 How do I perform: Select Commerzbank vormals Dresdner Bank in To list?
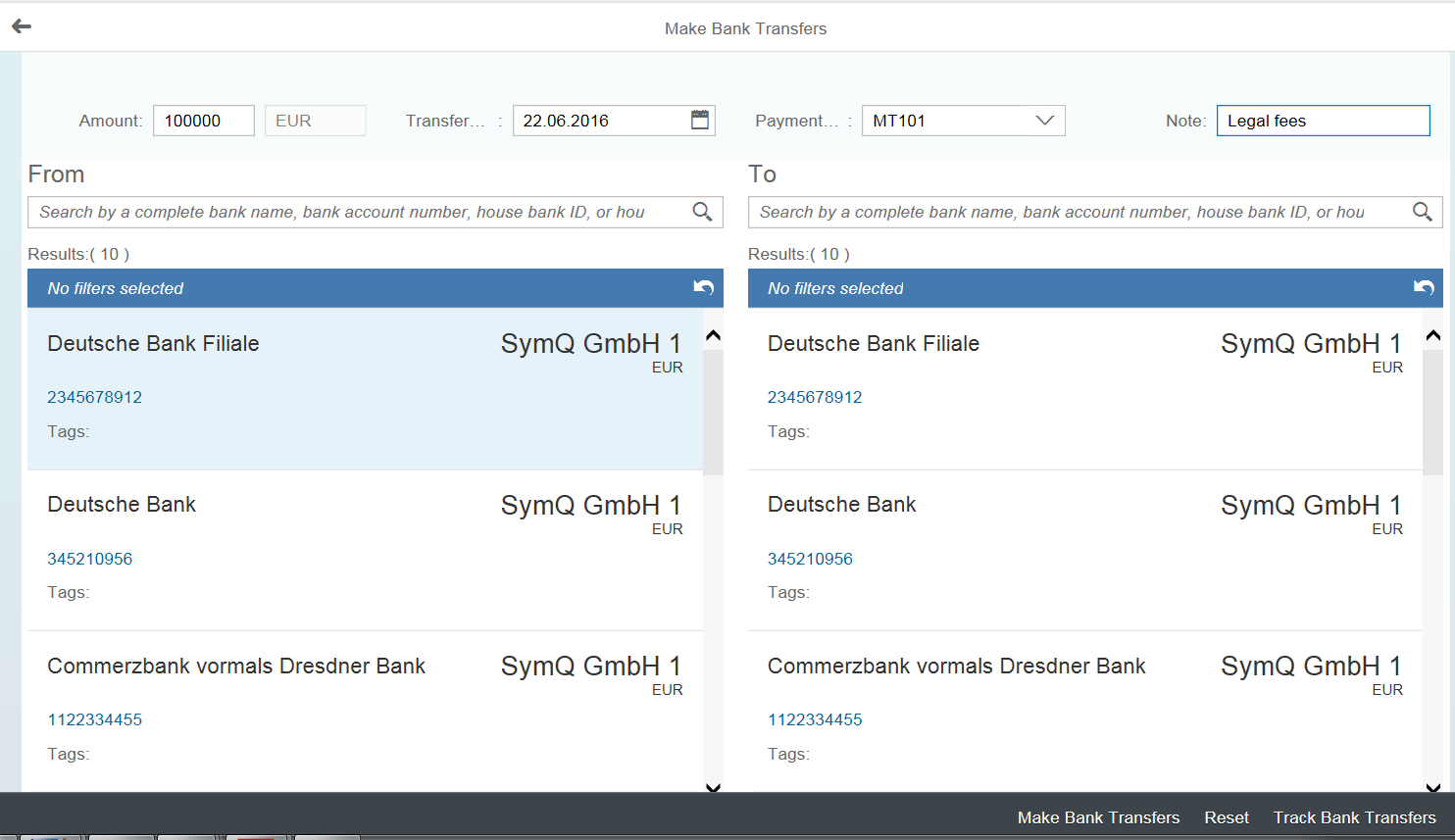click(956, 667)
